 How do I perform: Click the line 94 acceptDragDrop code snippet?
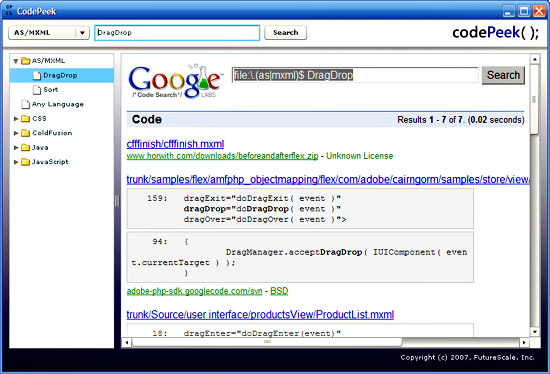click(300, 257)
